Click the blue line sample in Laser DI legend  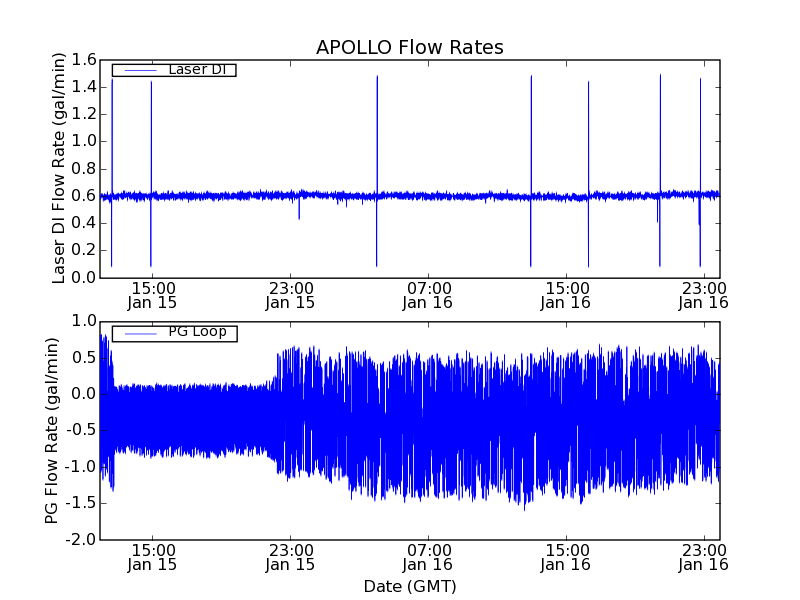pos(140,70)
